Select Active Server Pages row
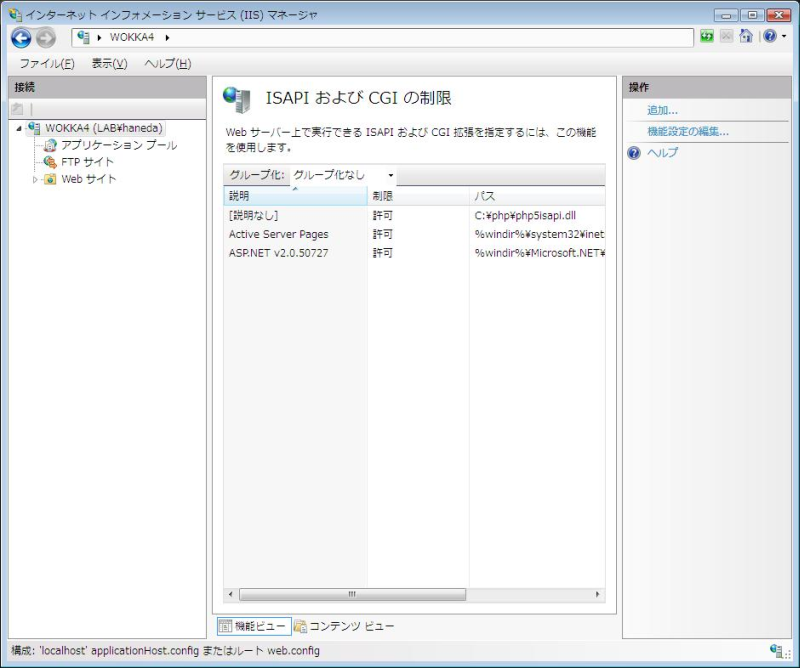 (414, 234)
